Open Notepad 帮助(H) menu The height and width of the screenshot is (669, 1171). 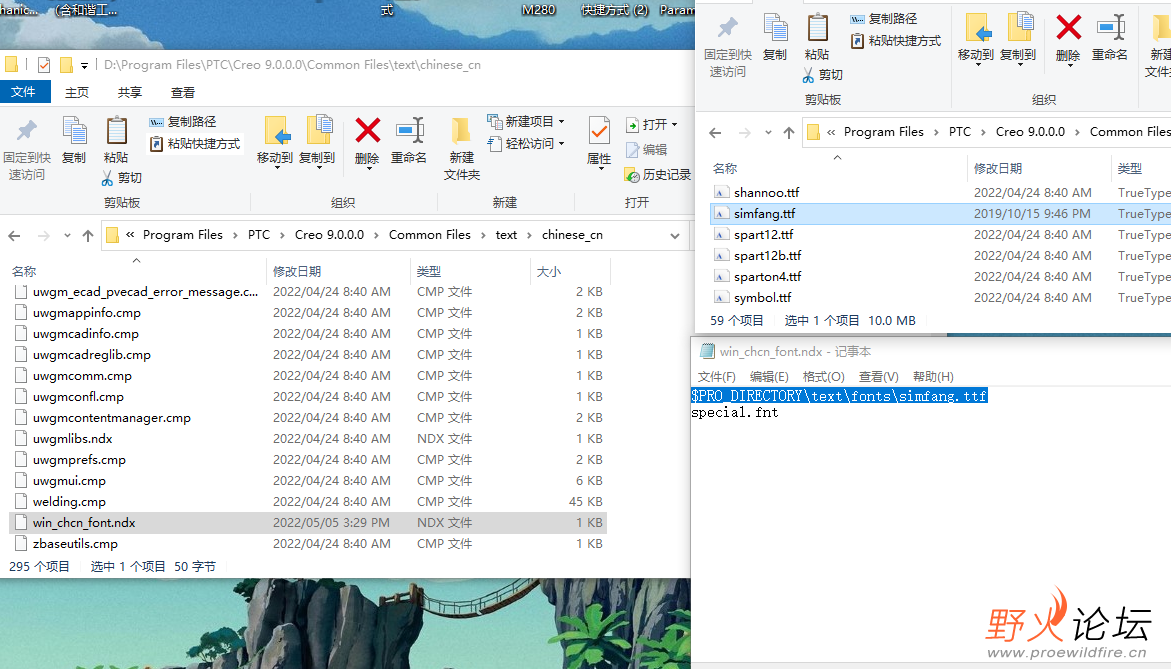click(x=933, y=376)
